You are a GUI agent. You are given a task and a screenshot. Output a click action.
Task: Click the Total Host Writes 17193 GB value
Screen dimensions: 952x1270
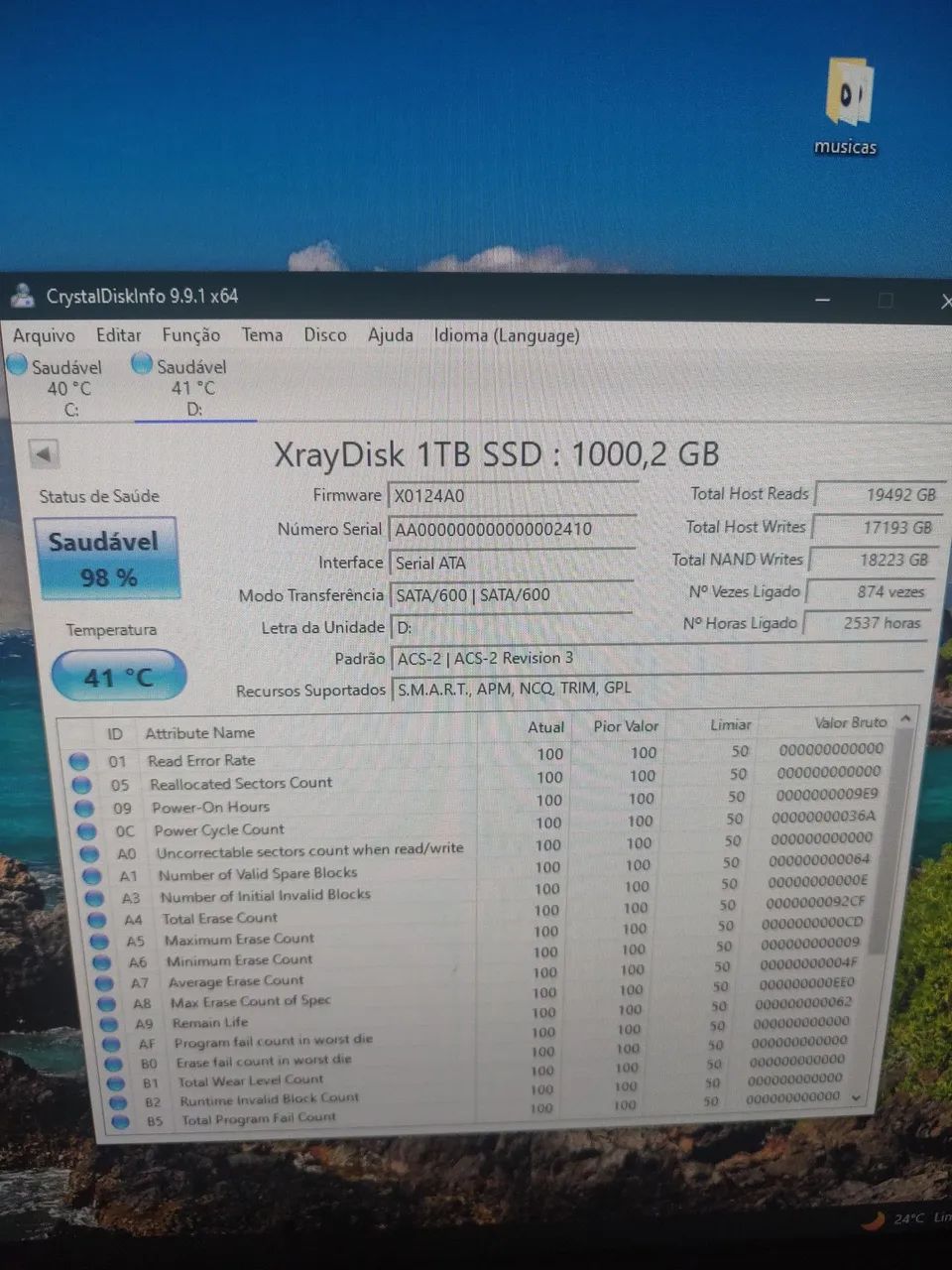(x=876, y=528)
